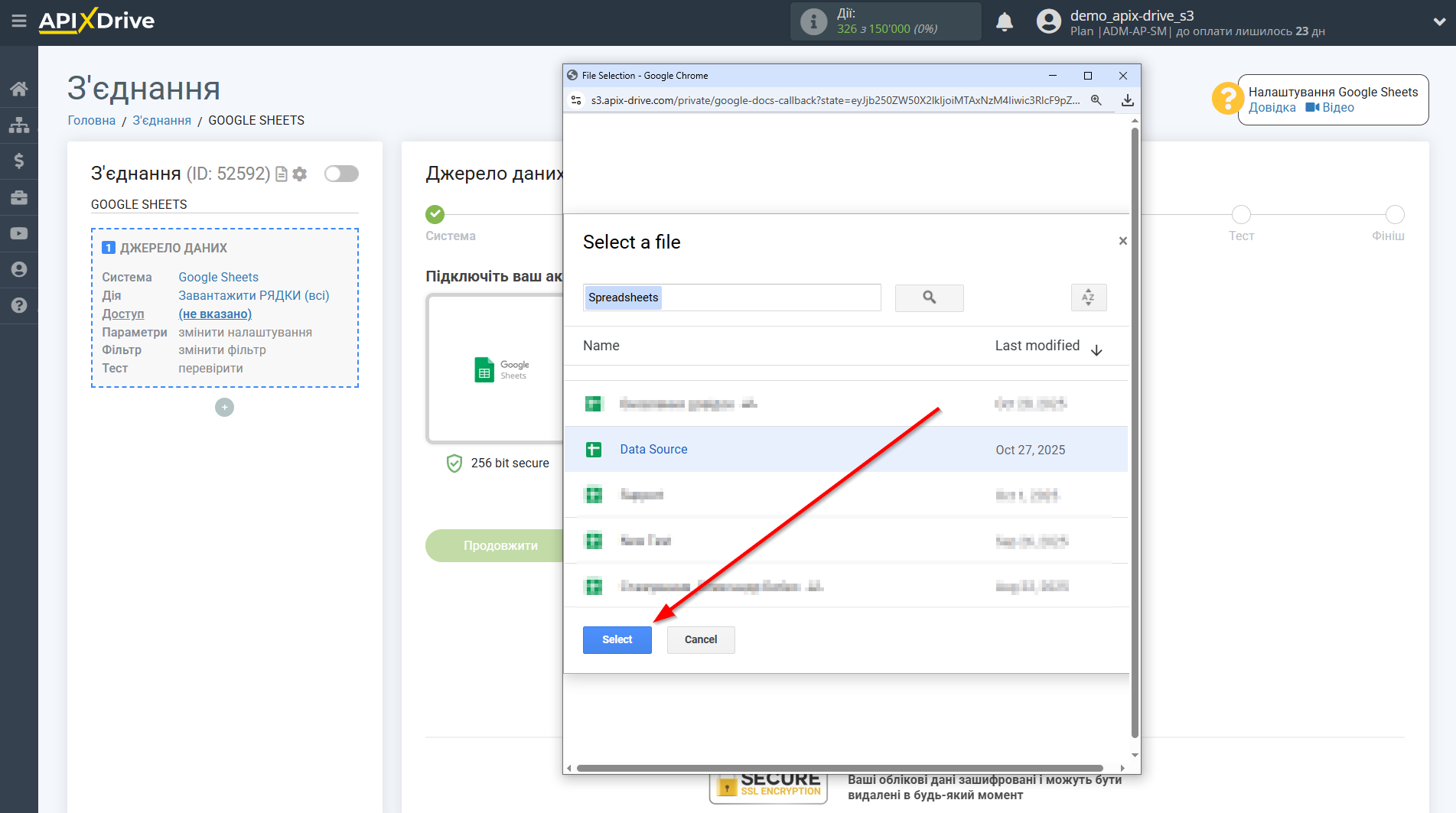Go to Home via the sidebar icon

coord(19,88)
